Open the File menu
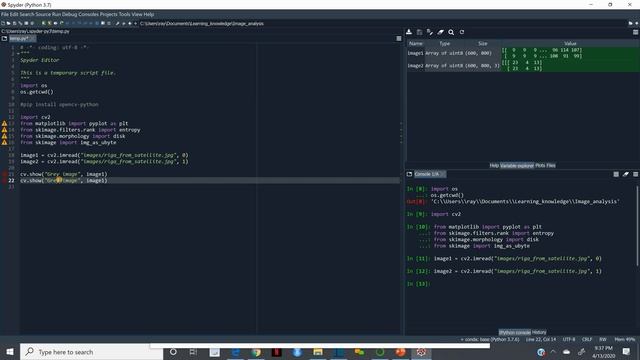This screenshot has width=640, height=360. click(x=4, y=14)
